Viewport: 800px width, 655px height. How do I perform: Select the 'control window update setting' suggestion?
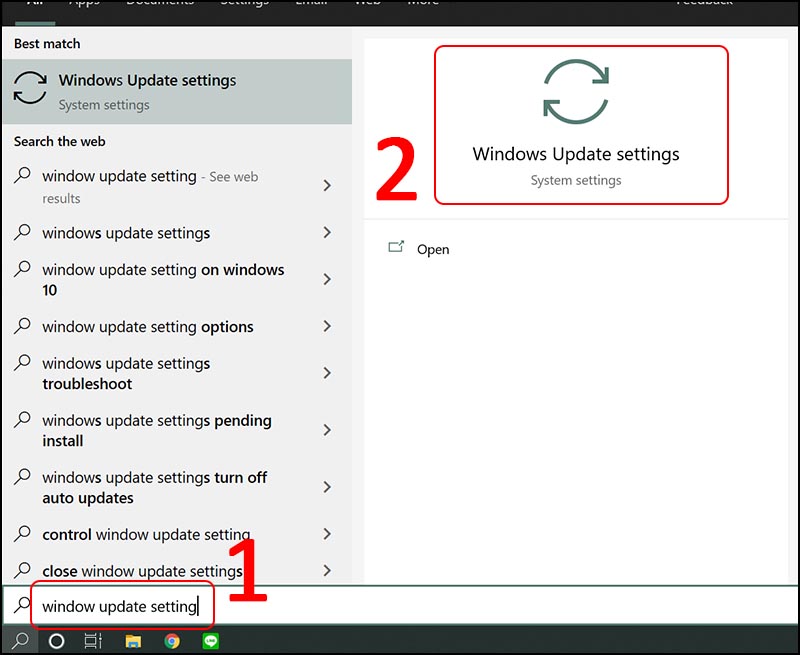coord(145,534)
